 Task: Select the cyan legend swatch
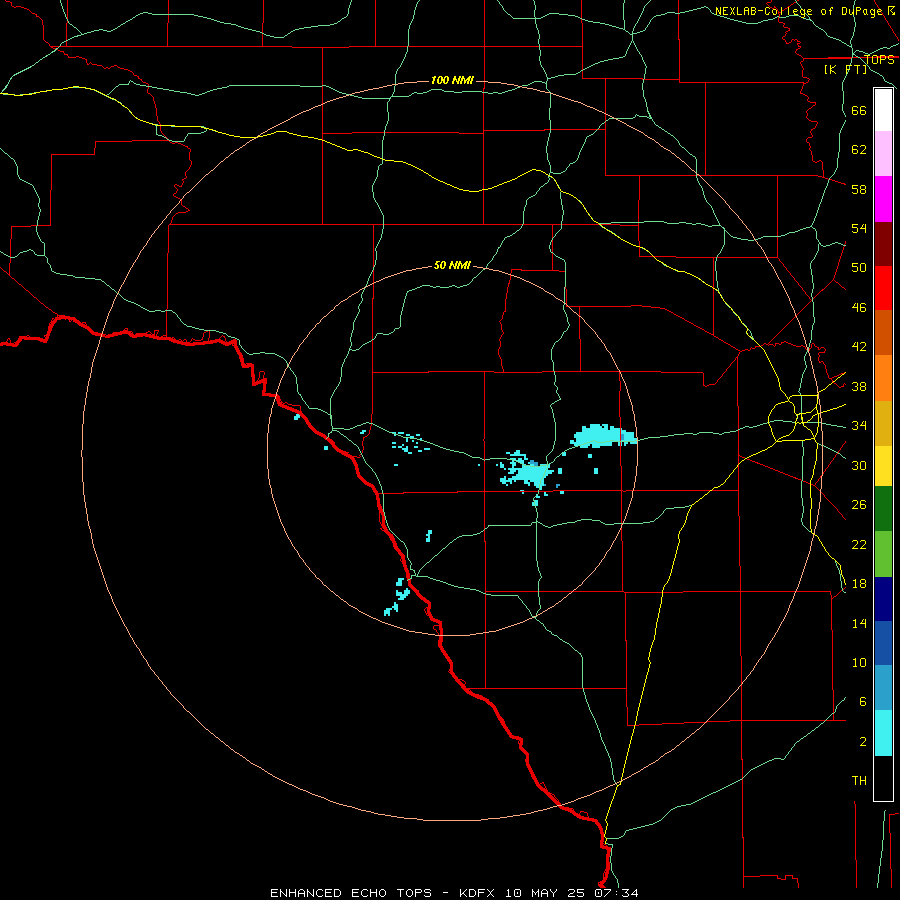click(x=883, y=733)
